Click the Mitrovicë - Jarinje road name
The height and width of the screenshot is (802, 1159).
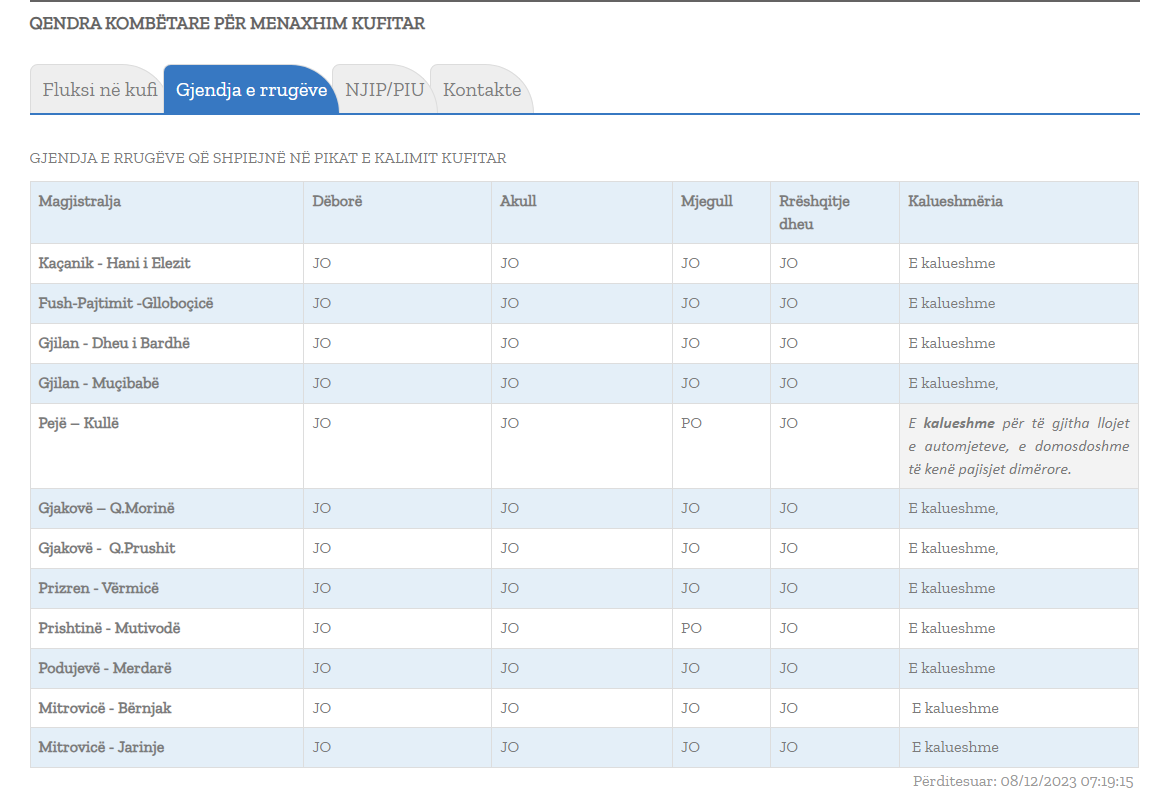click(x=101, y=748)
